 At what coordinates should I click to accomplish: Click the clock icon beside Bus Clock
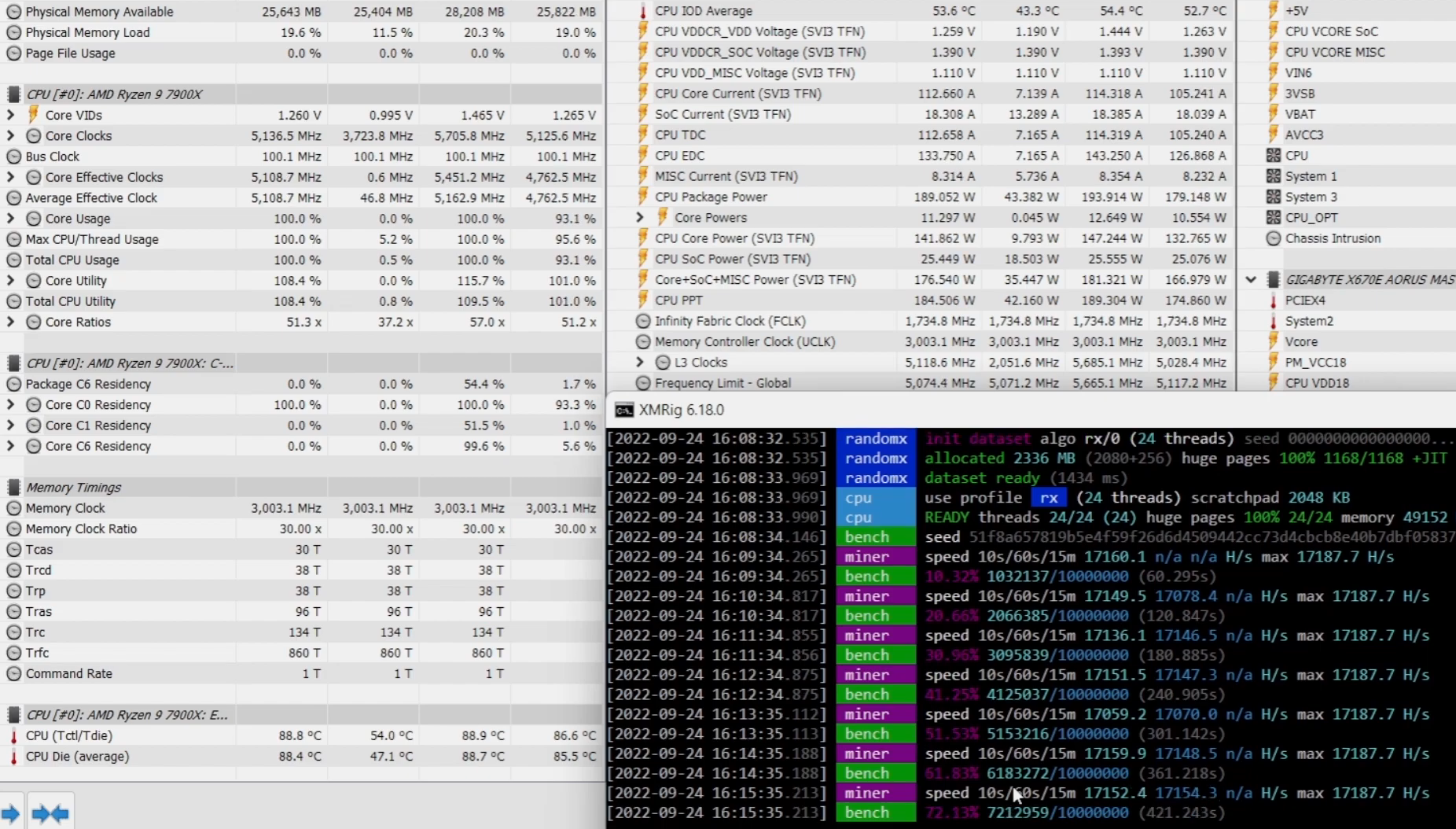click(x=13, y=157)
